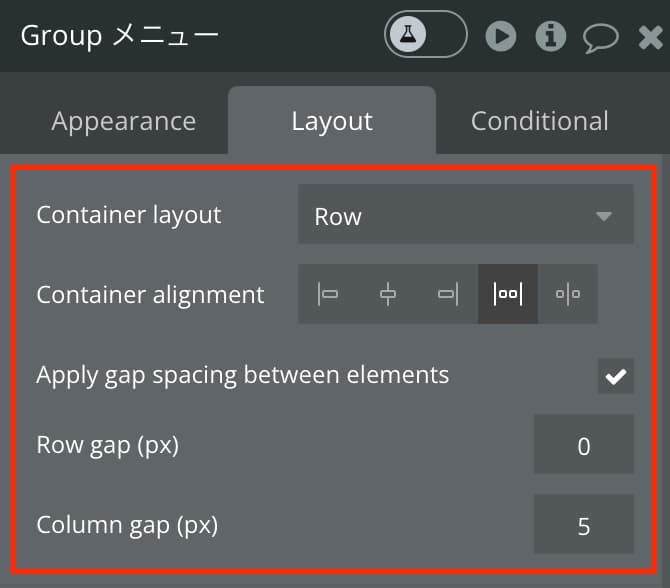This screenshot has width=670, height=588.
Task: Uncheck Apply gap spacing between elements
Action: 615,376
